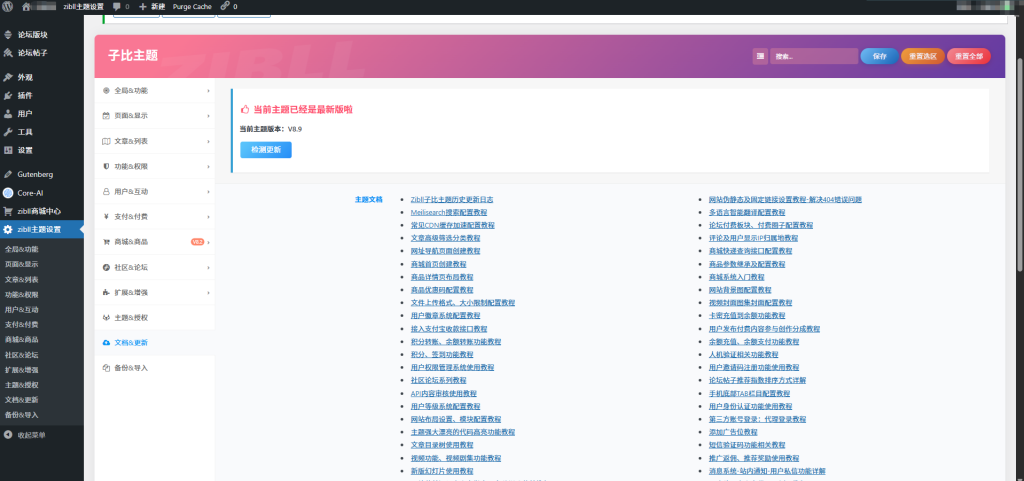This screenshot has height=481, width=1024.
Task: Expand 支付&付费 tab chevron in theme panel
Action: click(208, 217)
